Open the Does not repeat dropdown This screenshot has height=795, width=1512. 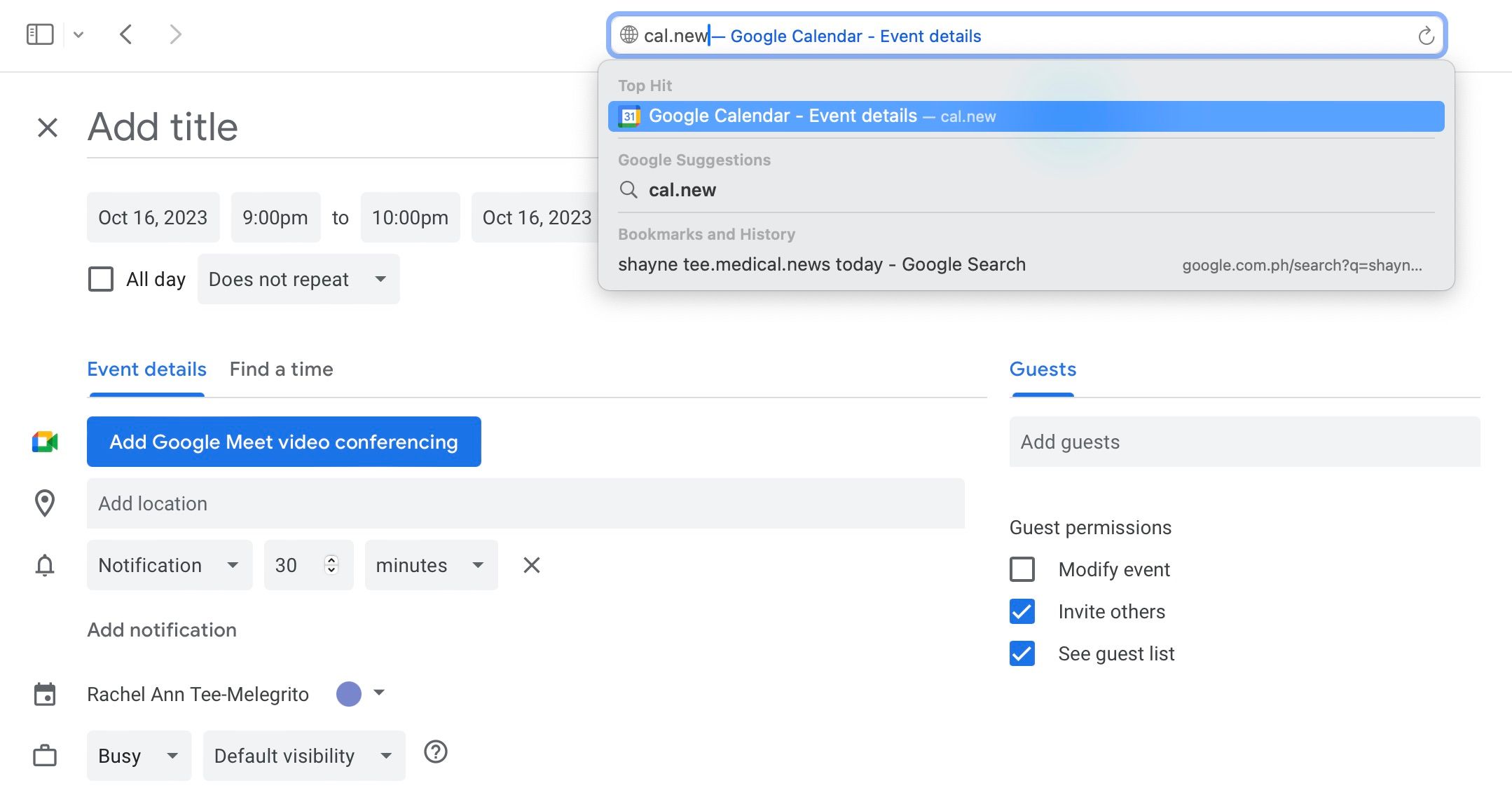(x=298, y=278)
